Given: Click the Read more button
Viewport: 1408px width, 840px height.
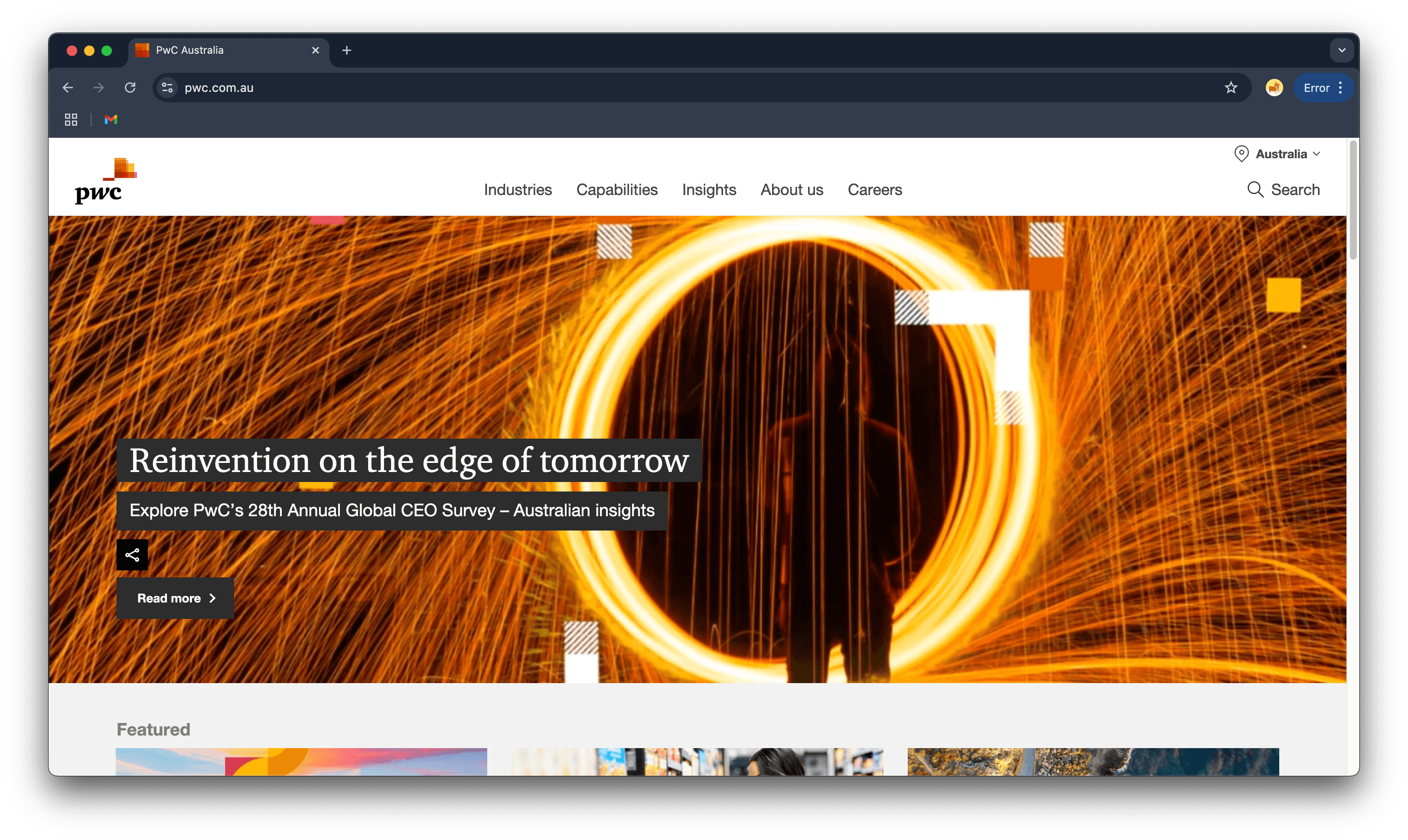Looking at the screenshot, I should 175,598.
